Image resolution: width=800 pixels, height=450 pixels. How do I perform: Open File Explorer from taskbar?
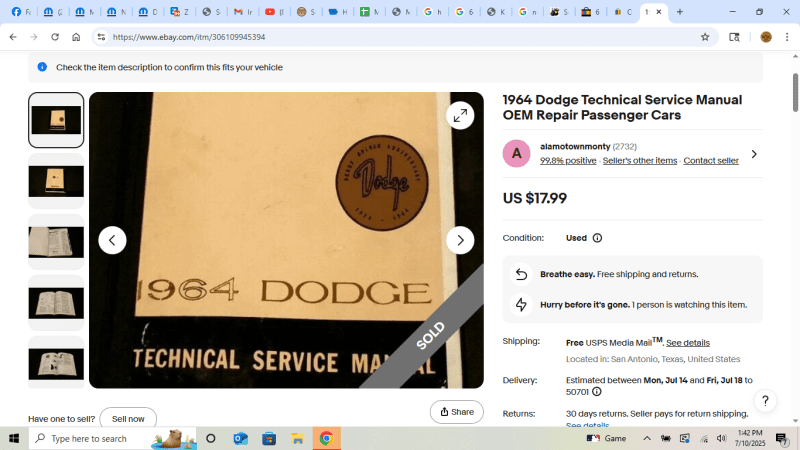click(x=297, y=438)
